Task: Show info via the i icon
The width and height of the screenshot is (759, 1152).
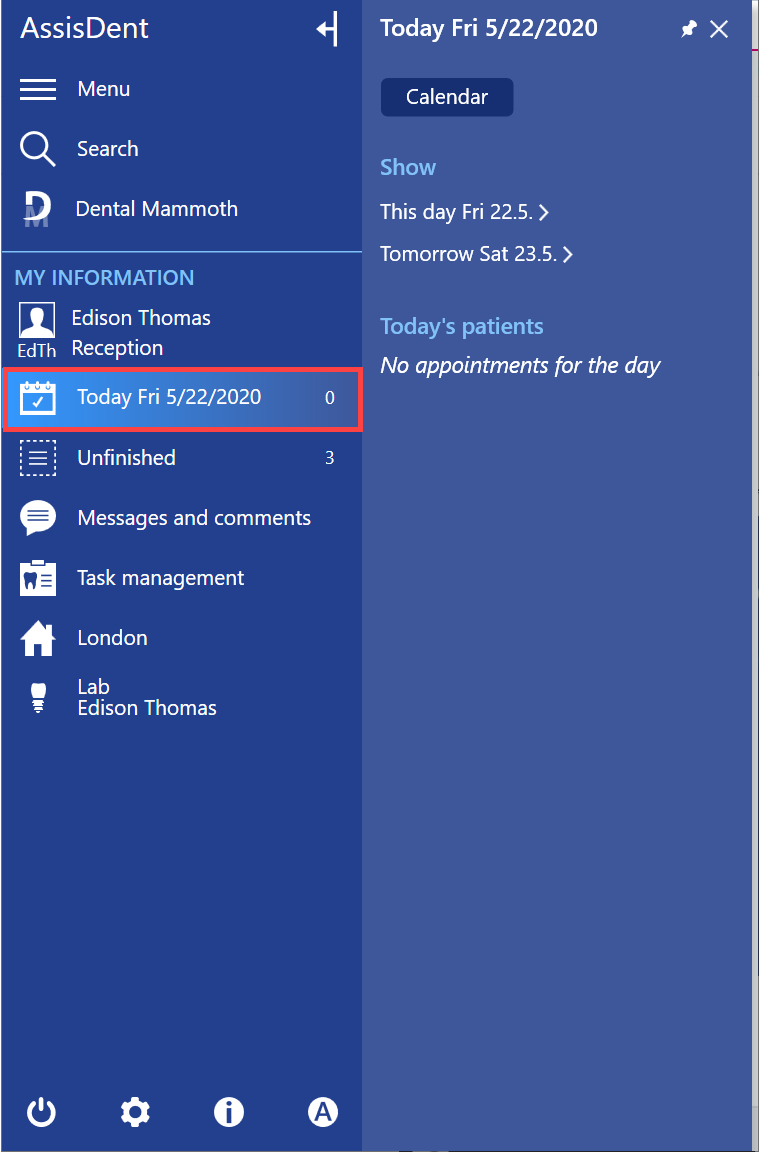Action: (x=229, y=1112)
